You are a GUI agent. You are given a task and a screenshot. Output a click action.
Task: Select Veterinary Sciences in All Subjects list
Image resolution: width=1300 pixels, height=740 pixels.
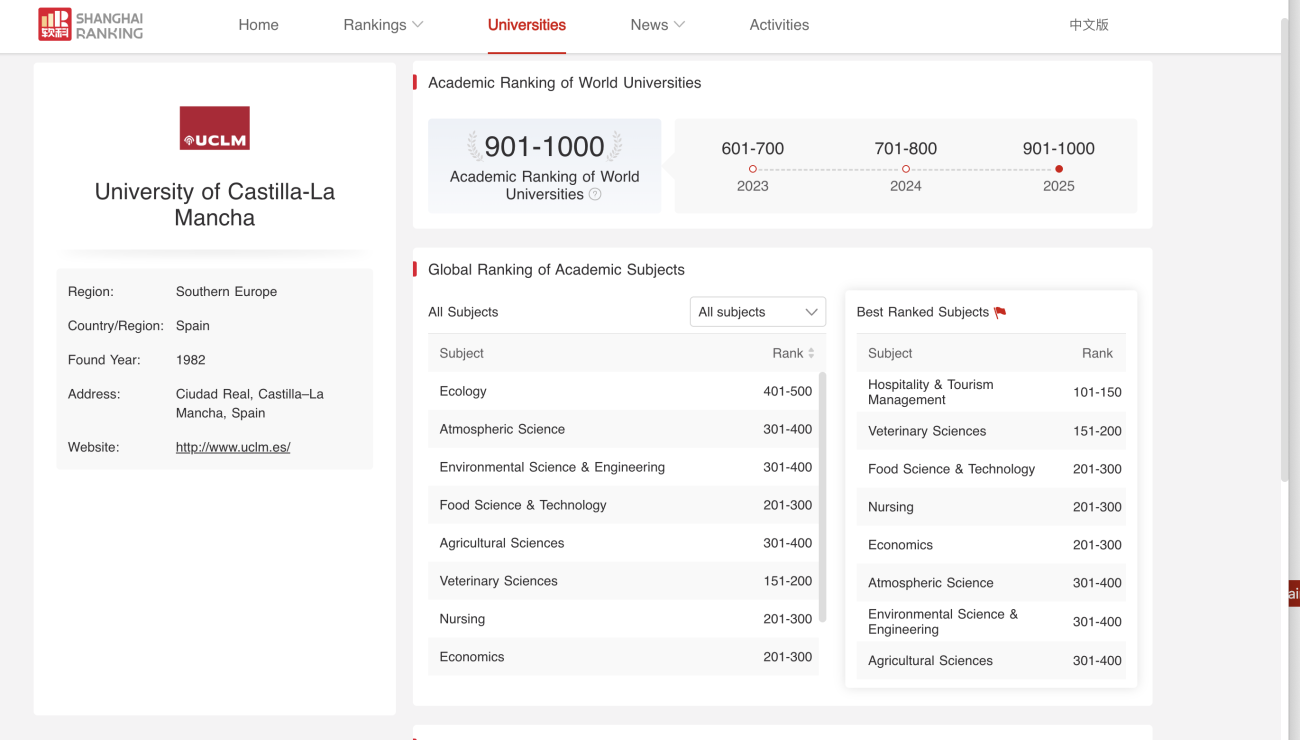coord(623,581)
